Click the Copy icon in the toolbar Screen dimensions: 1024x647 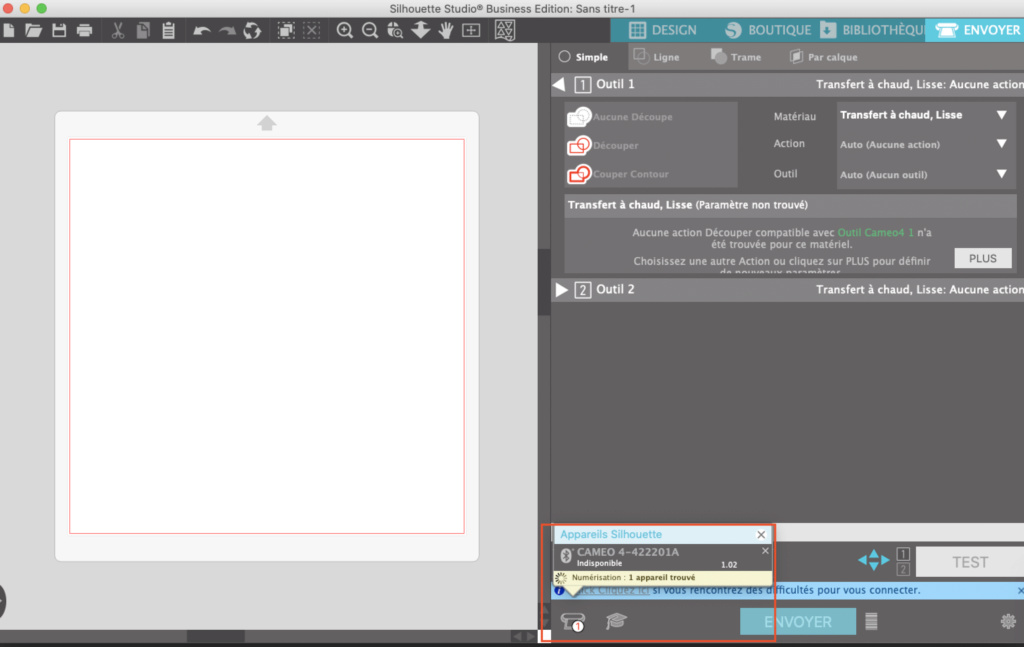(x=143, y=30)
